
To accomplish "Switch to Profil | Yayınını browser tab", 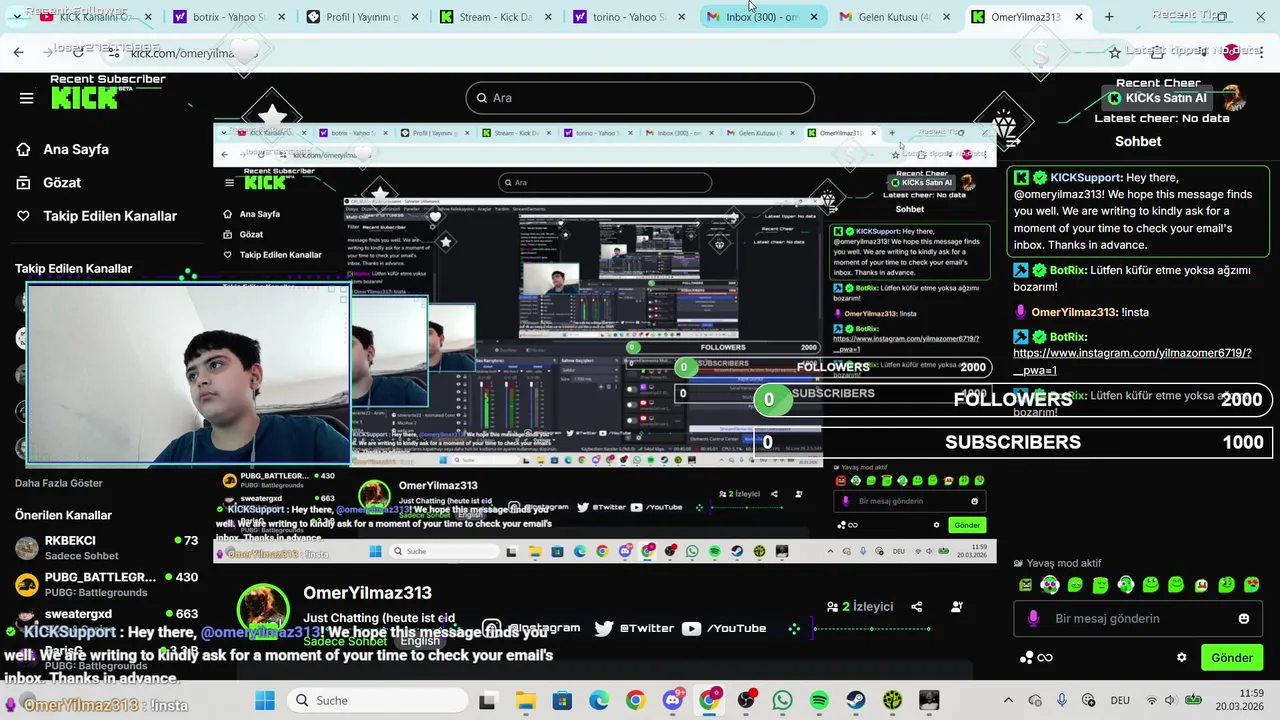I will [x=362, y=17].
